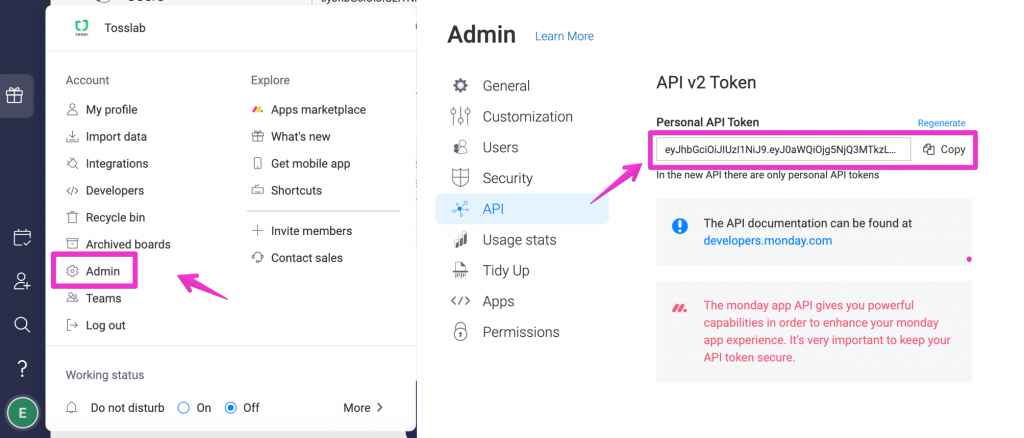
Task: Open Apps marketplace menu entry
Action: click(318, 110)
